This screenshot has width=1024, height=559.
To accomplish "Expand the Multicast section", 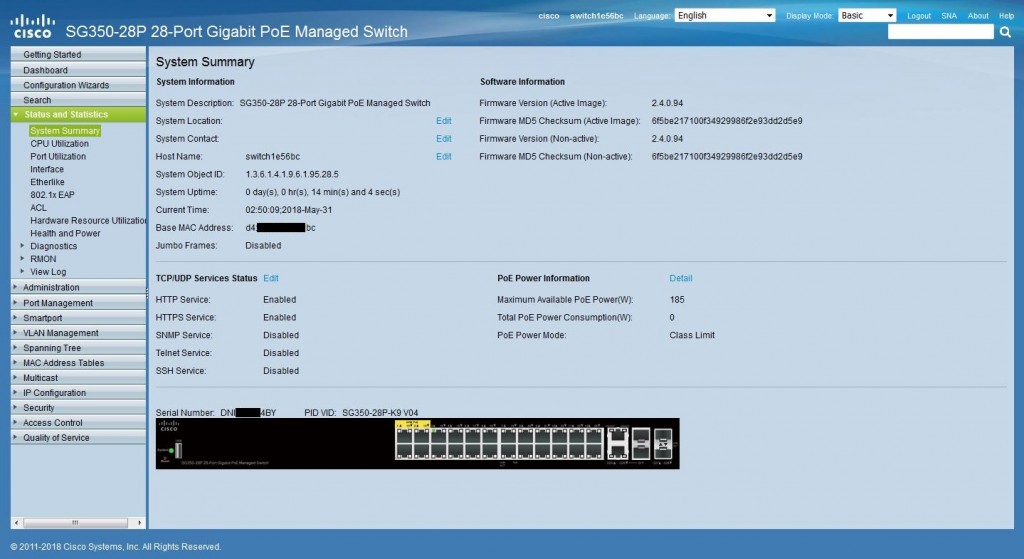I will [78, 378].
